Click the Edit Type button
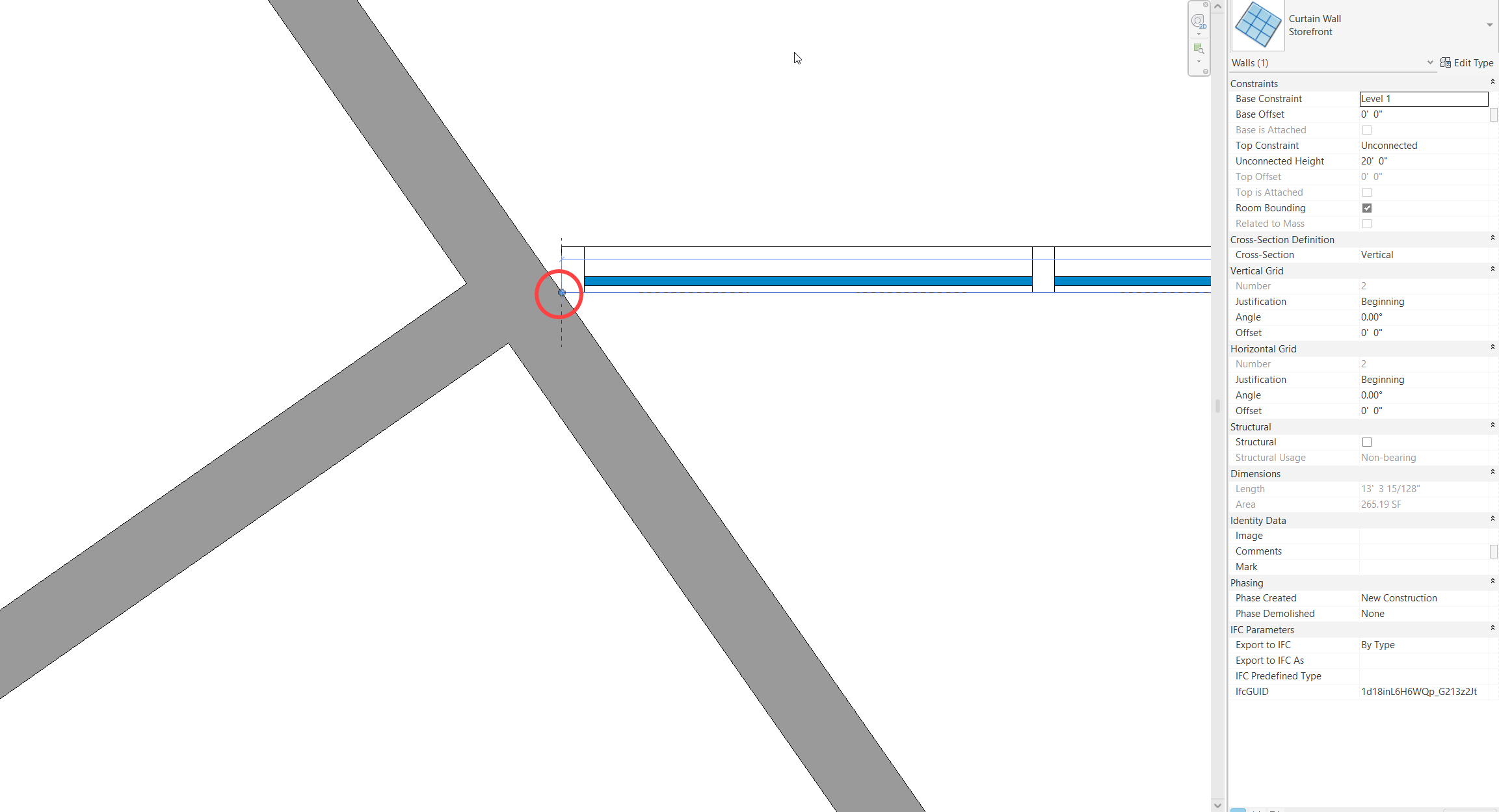 (x=1468, y=62)
